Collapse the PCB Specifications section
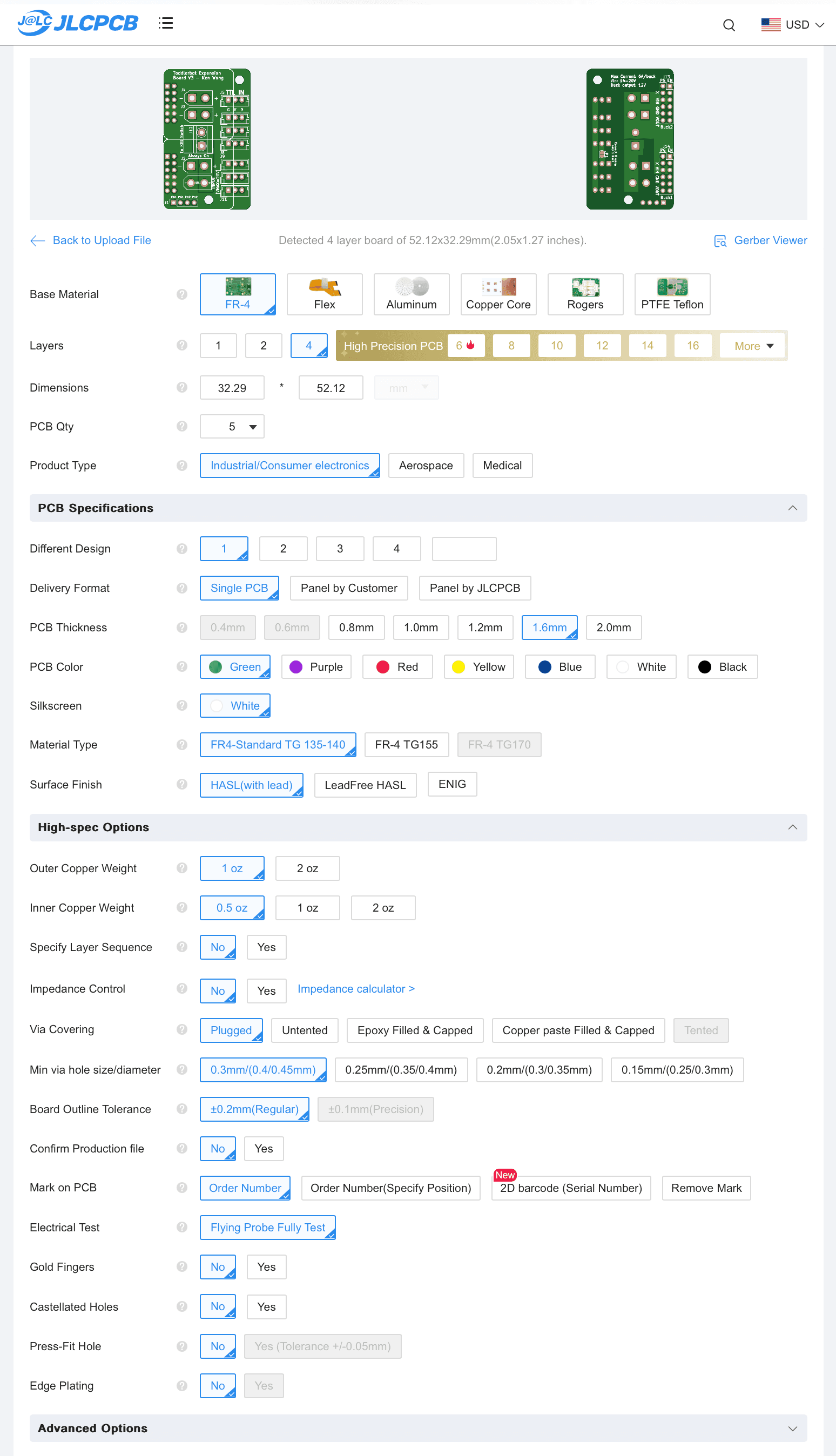 coord(792,508)
